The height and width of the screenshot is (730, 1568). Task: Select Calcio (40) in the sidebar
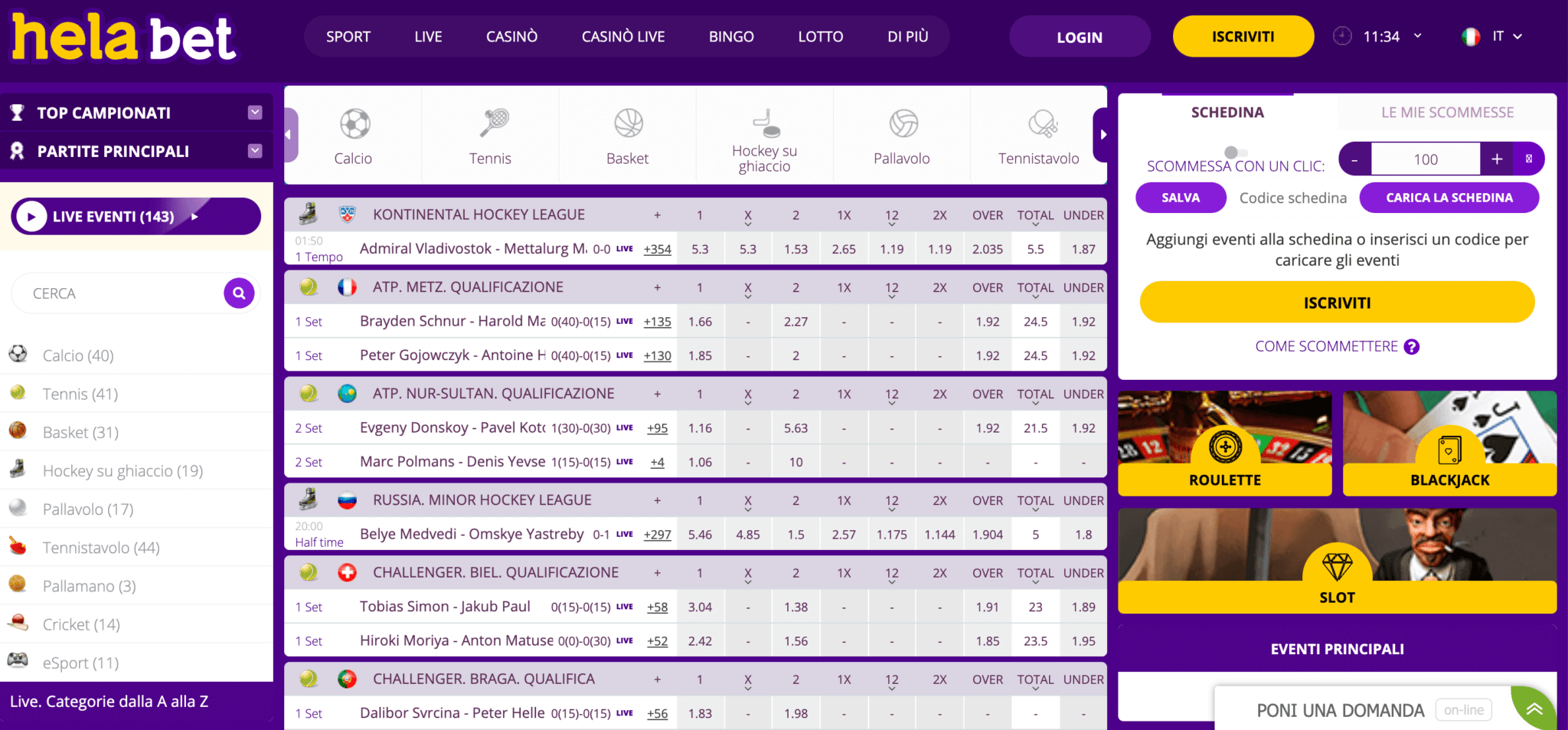tap(78, 355)
